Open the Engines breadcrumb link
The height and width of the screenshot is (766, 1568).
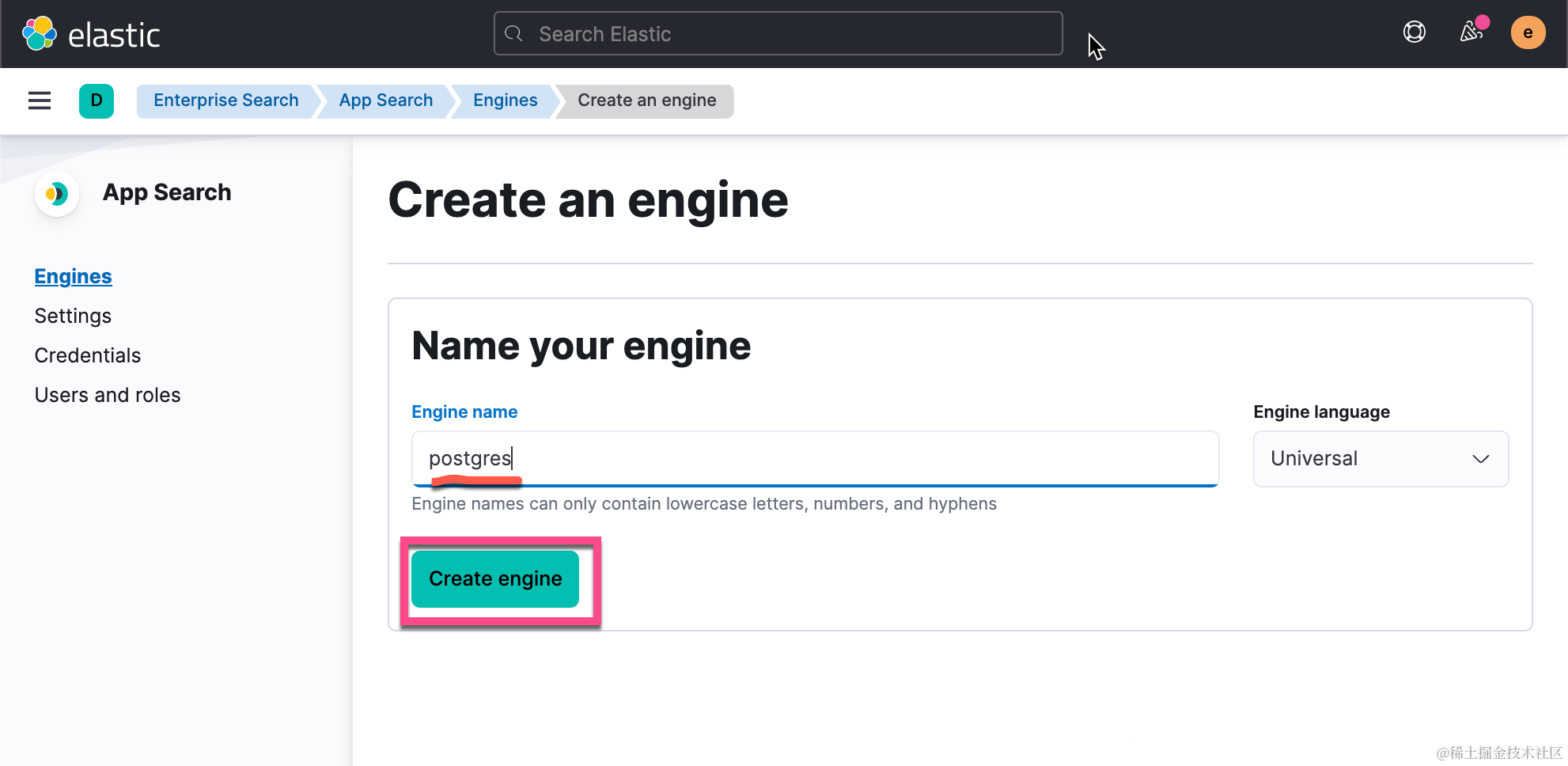[x=505, y=100]
